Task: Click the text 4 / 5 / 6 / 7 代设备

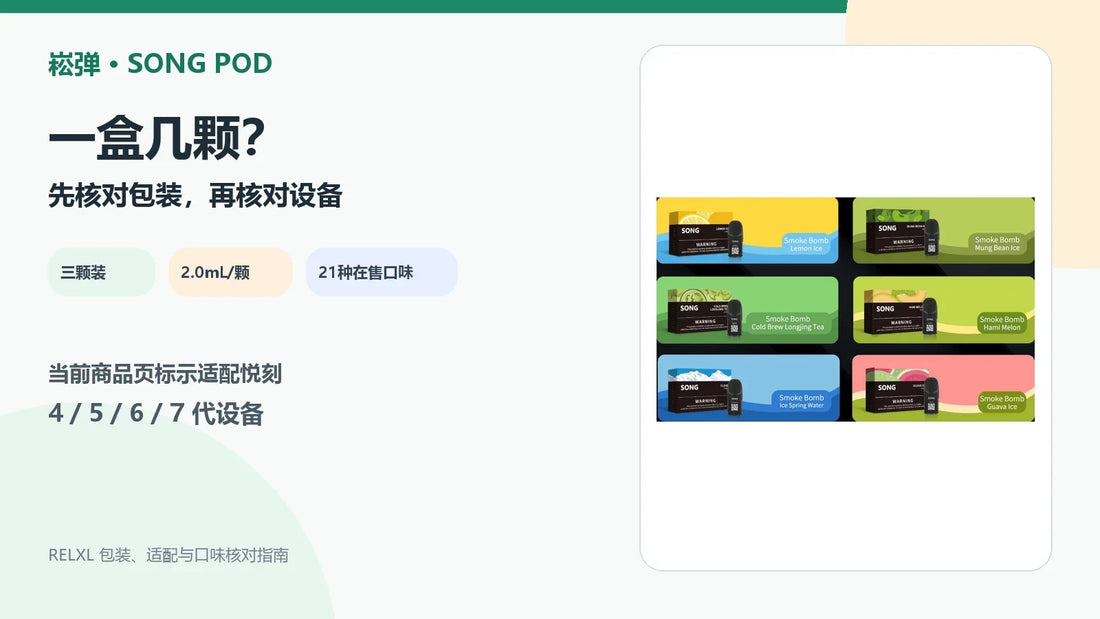Action: 156,413
